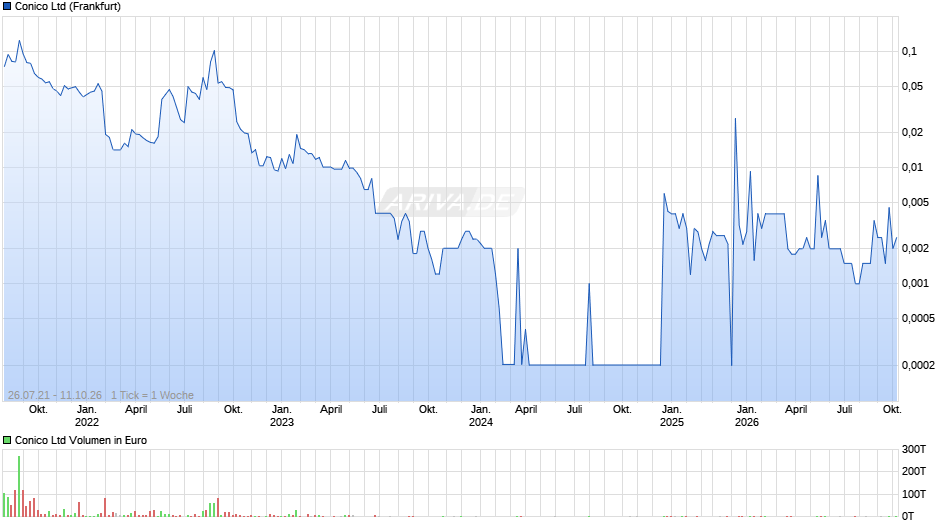Viewport: 940px width, 526px height.
Task: Click the 300T volume axis label
Action: click(x=914, y=449)
